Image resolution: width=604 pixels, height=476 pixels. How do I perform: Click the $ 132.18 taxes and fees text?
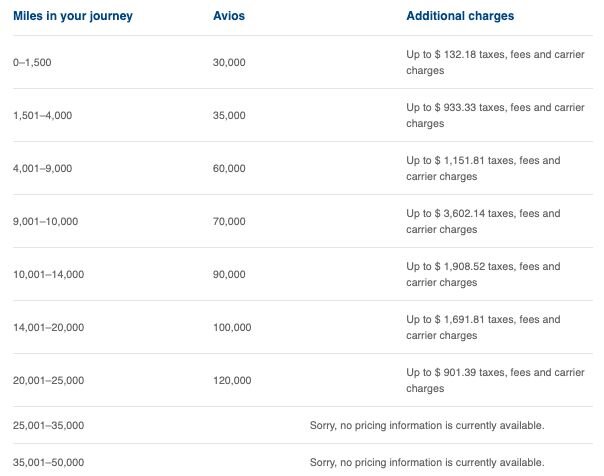[x=495, y=62]
